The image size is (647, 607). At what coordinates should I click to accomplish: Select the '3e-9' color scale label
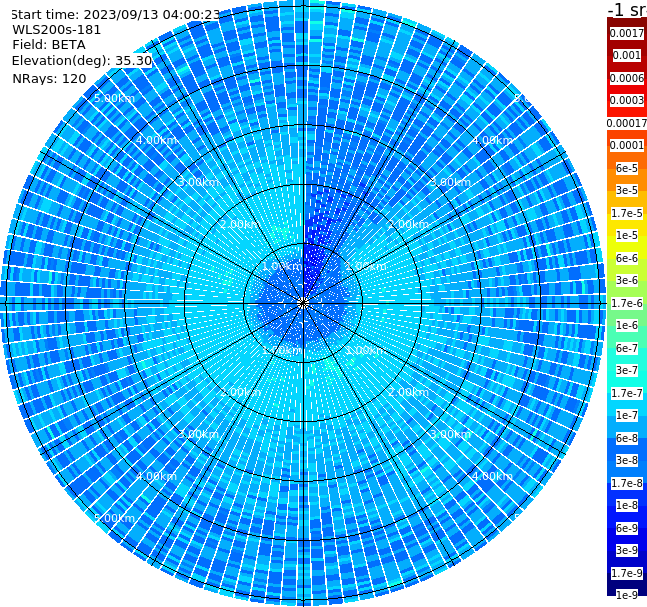(627, 550)
